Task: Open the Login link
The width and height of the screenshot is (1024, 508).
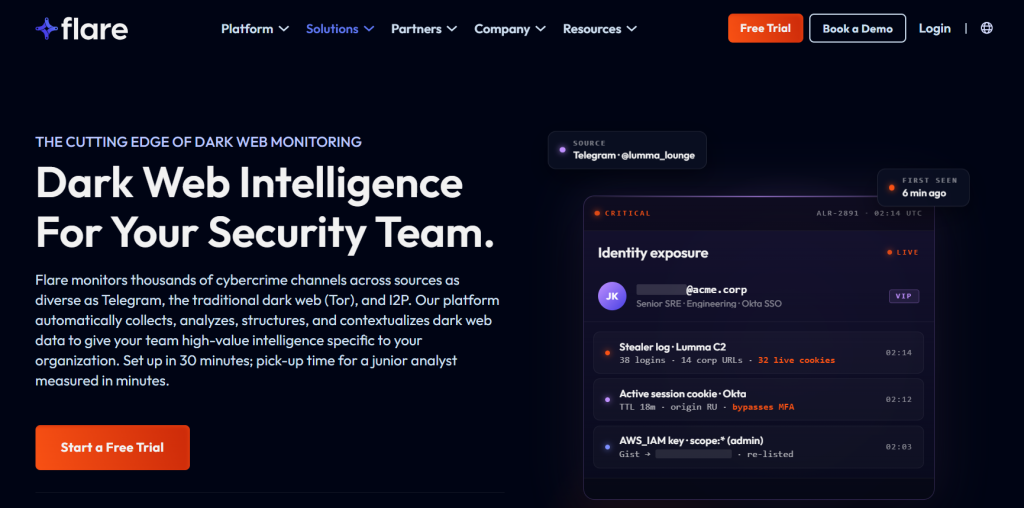Action: [935, 28]
